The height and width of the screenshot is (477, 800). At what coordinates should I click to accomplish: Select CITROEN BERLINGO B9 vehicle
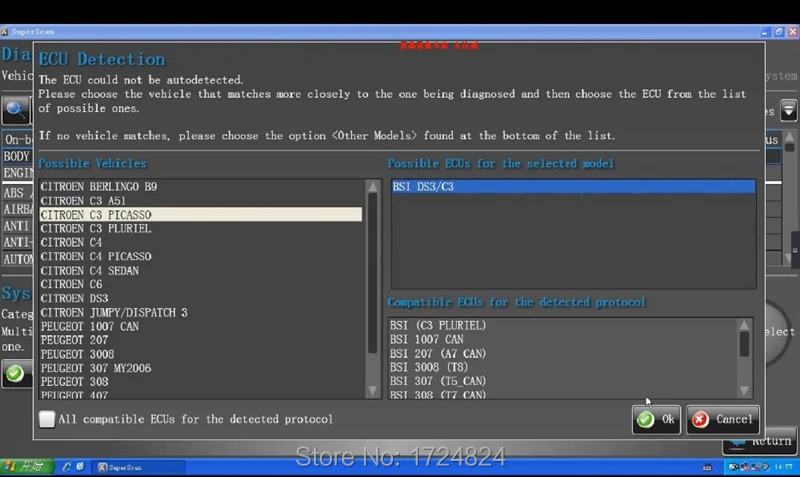pyautogui.click(x=201, y=187)
